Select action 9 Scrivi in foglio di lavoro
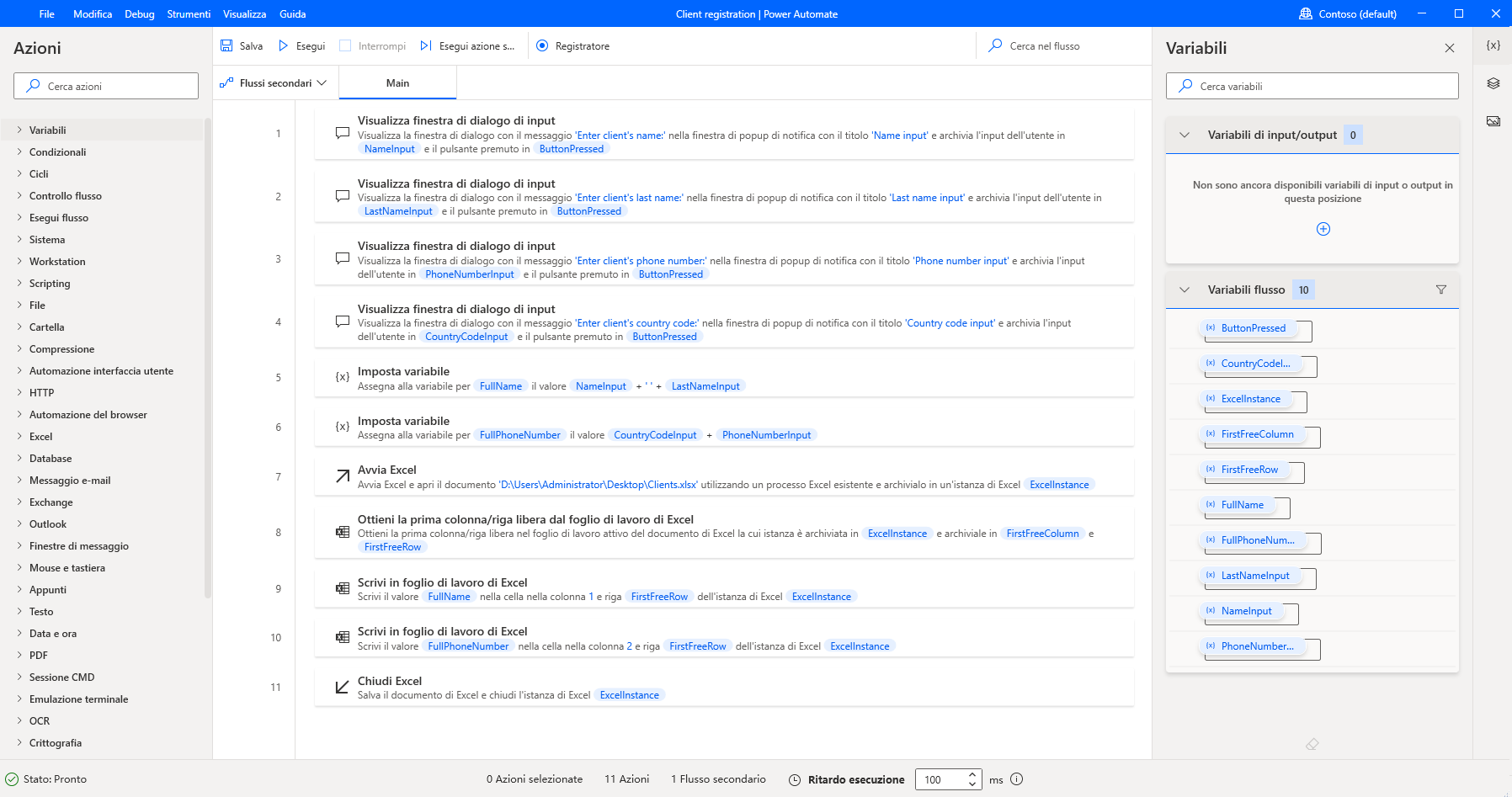 724,589
